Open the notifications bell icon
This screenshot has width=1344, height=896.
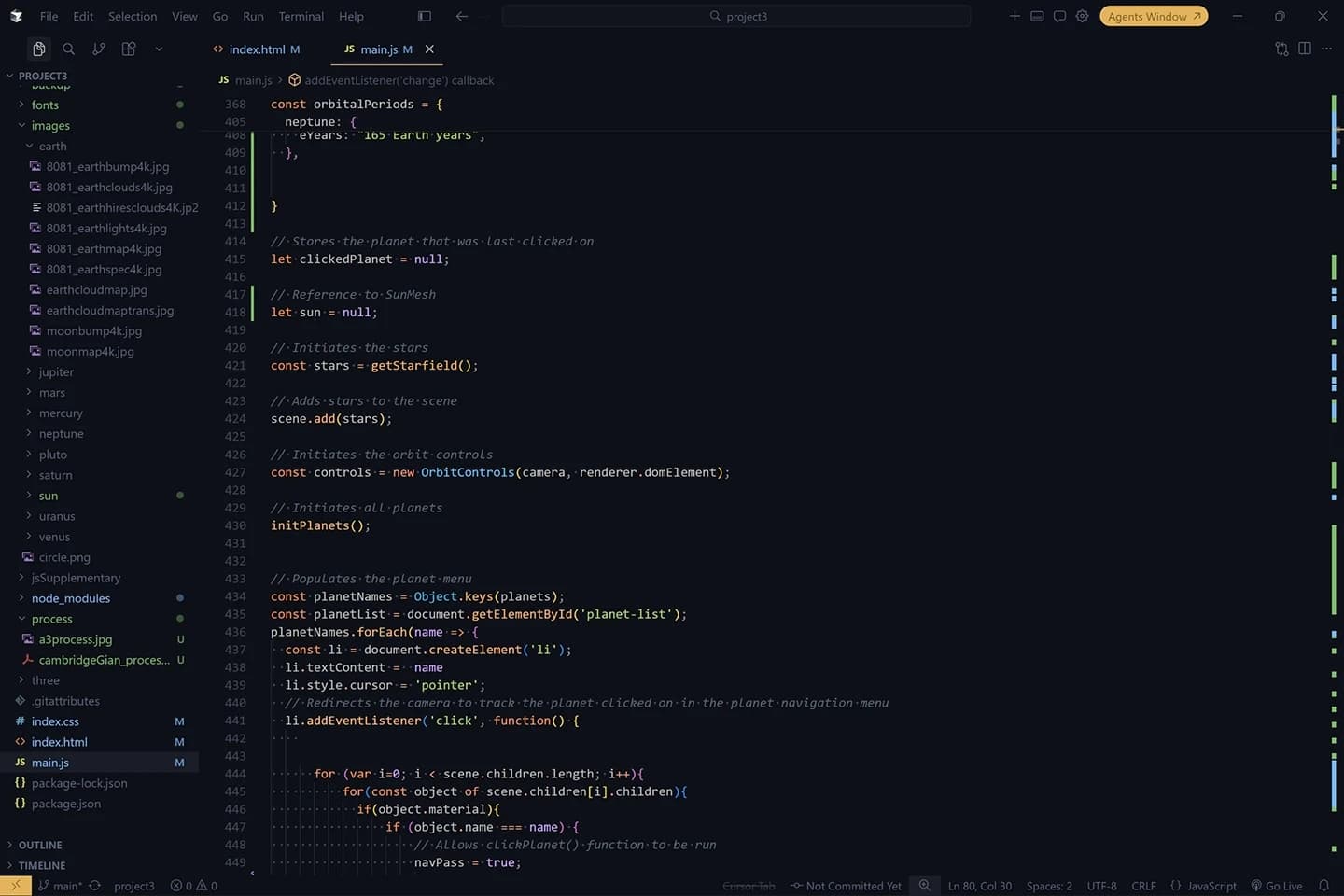pyautogui.click(x=1323, y=886)
